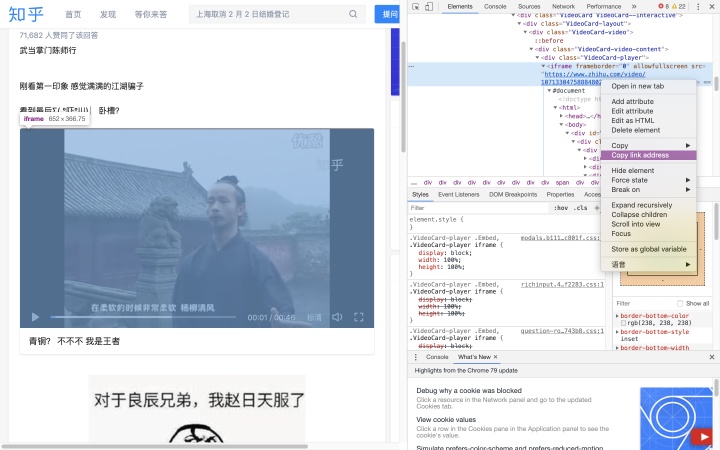Click the red error count indicator

click(664, 6)
